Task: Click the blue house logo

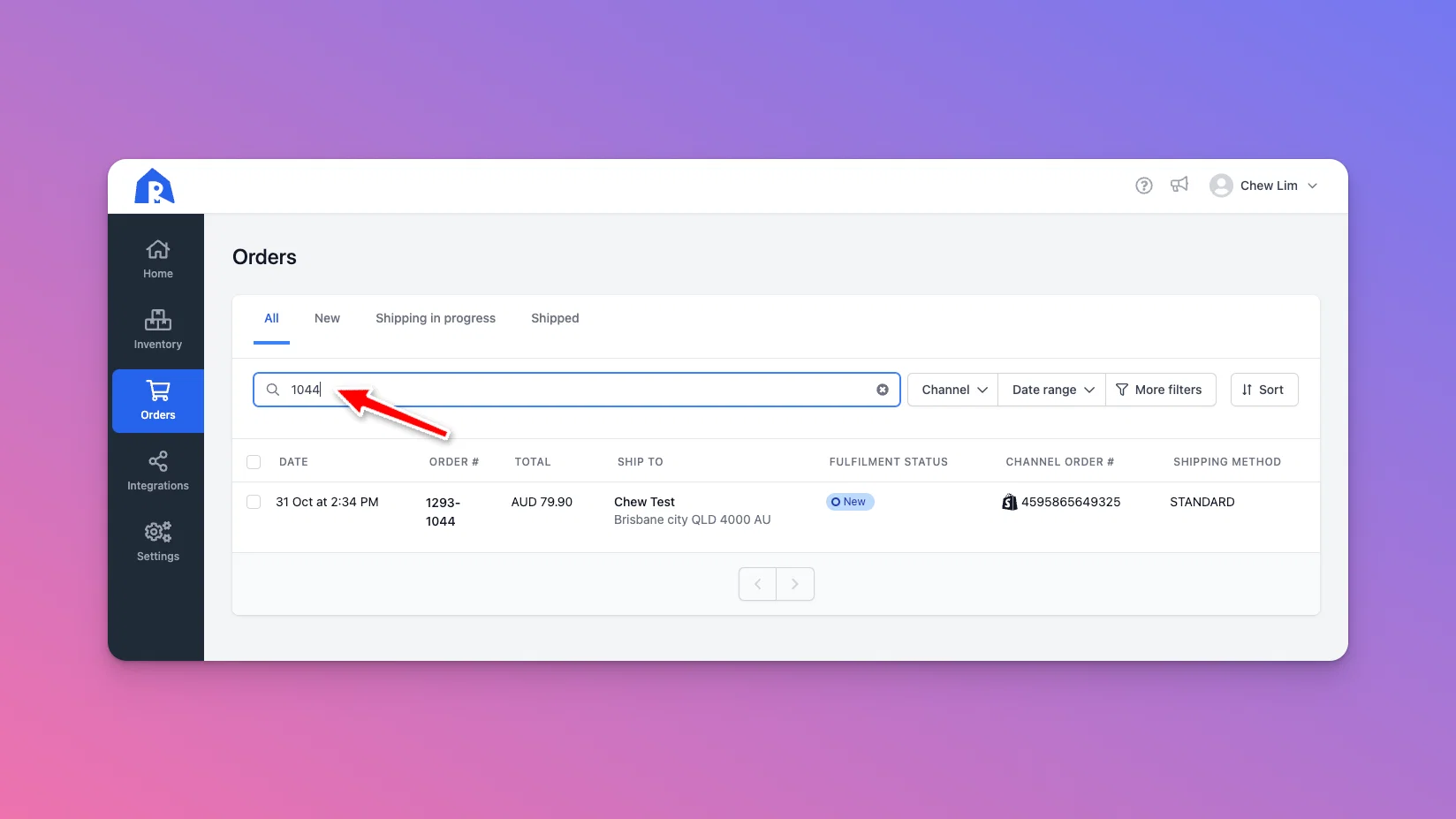Action: coord(155,186)
